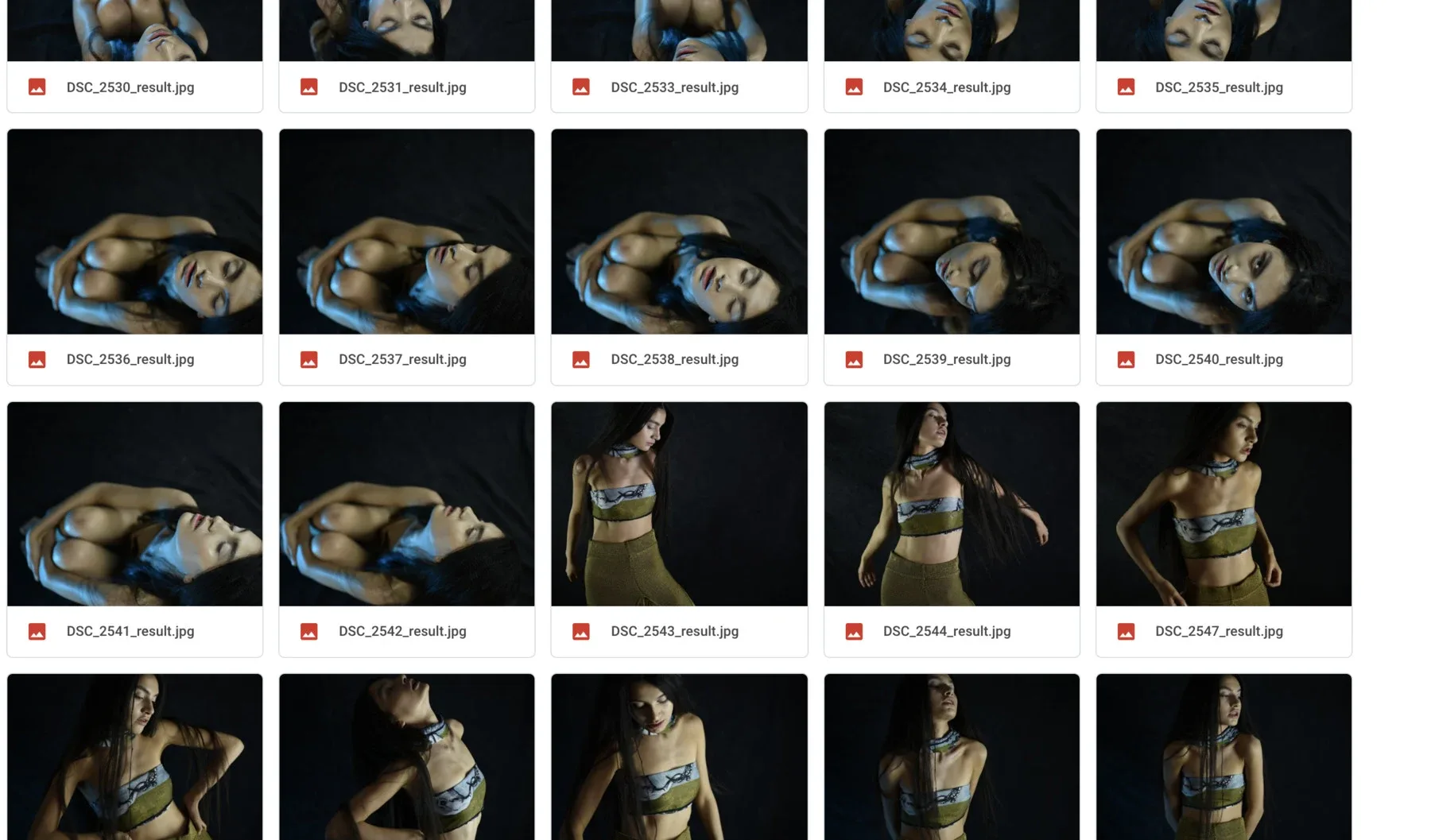
Task: Select the DSC_2543_result.jpg thumbnail preview
Action: click(x=679, y=504)
